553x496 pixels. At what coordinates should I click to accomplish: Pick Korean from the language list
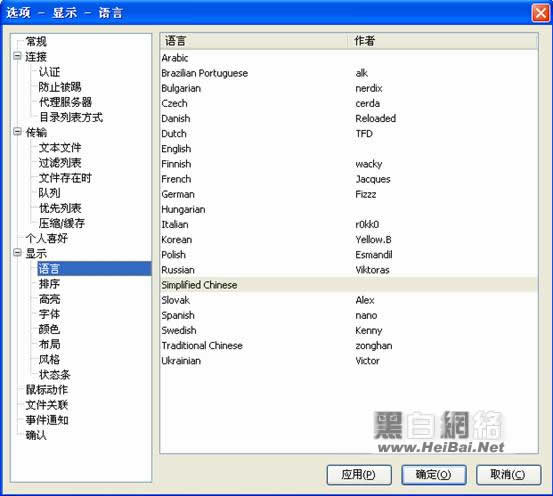pos(349,240)
